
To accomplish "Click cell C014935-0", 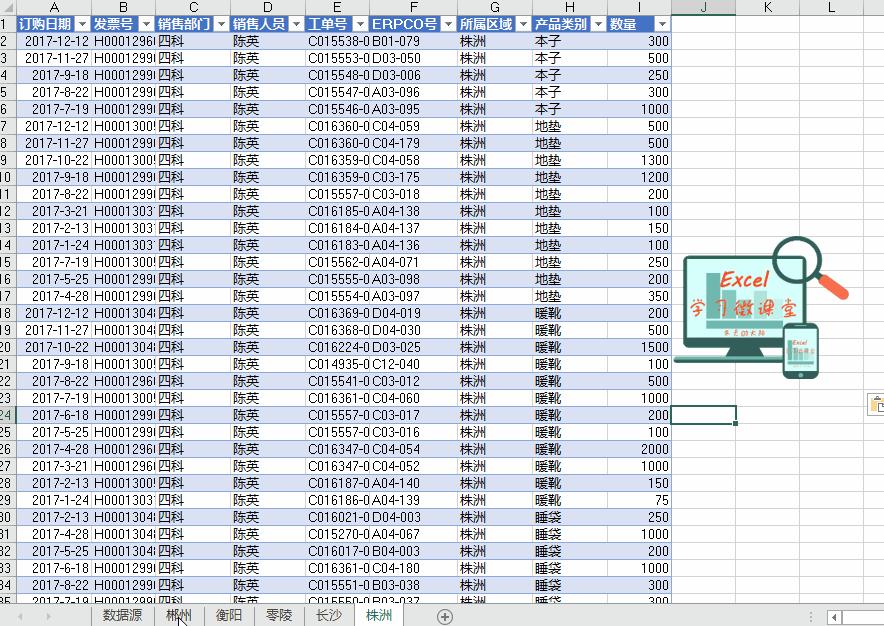I will coord(337,364).
